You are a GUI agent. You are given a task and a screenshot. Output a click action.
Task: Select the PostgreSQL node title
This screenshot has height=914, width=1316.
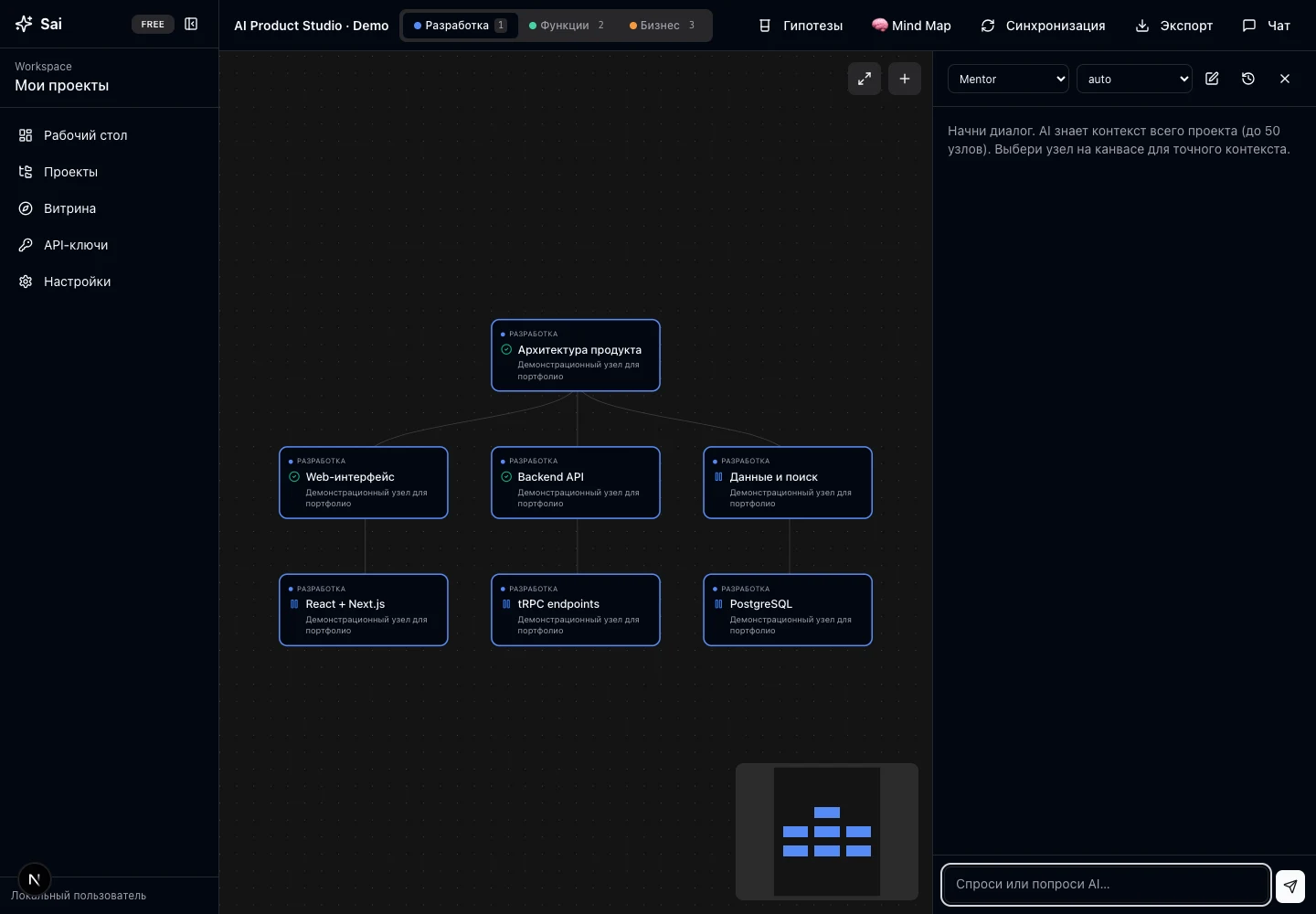tap(760, 603)
